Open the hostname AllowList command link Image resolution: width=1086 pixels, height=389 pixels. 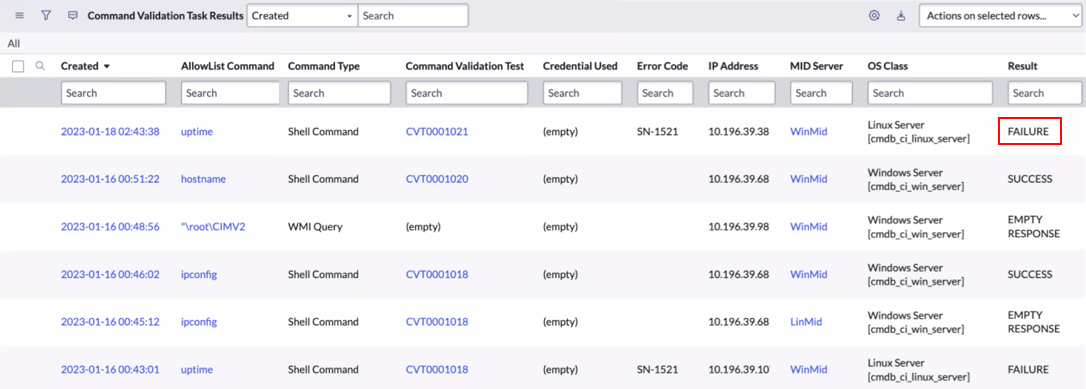204,179
